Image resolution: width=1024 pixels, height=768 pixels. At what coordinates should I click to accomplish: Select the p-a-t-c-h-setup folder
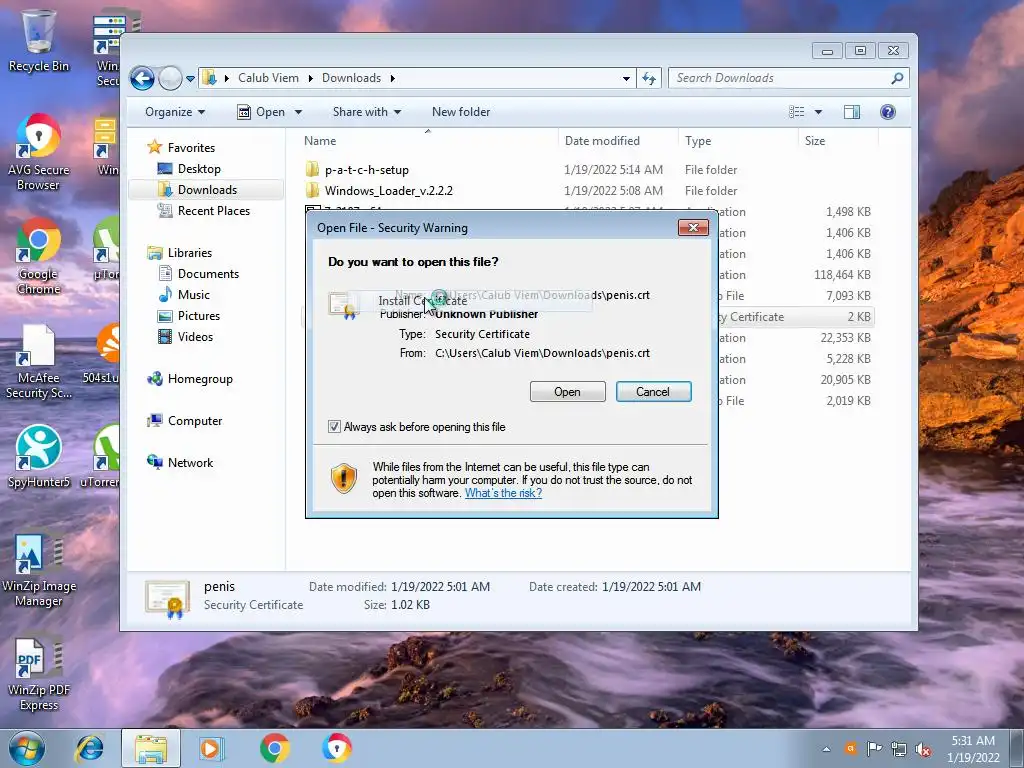(366, 170)
